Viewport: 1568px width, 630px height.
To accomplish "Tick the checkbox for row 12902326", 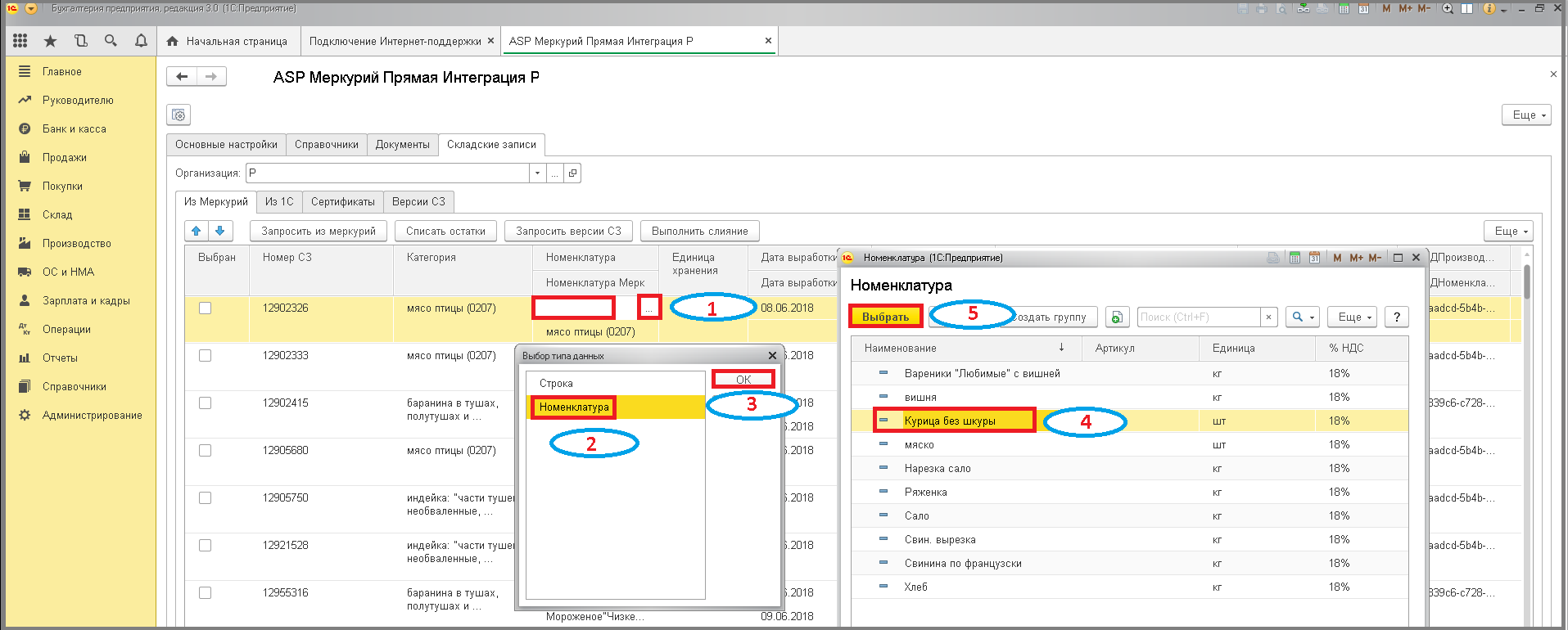I will 205,308.
